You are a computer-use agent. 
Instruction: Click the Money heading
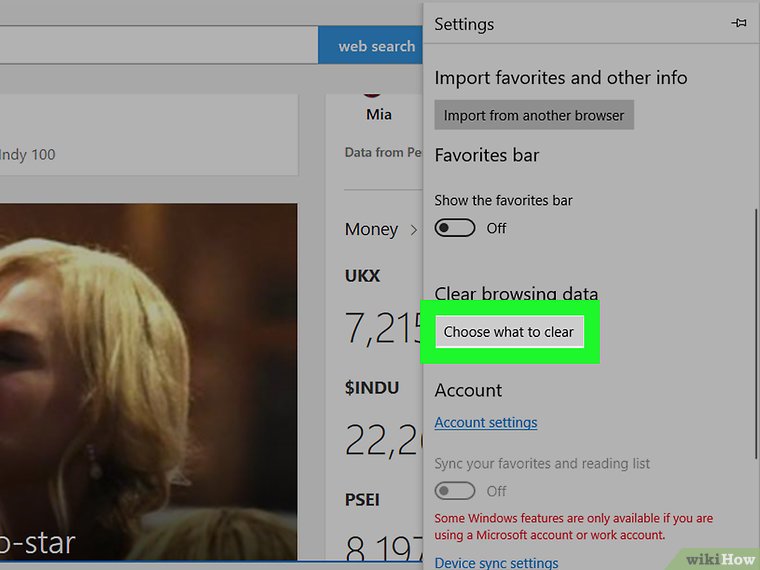tap(371, 229)
